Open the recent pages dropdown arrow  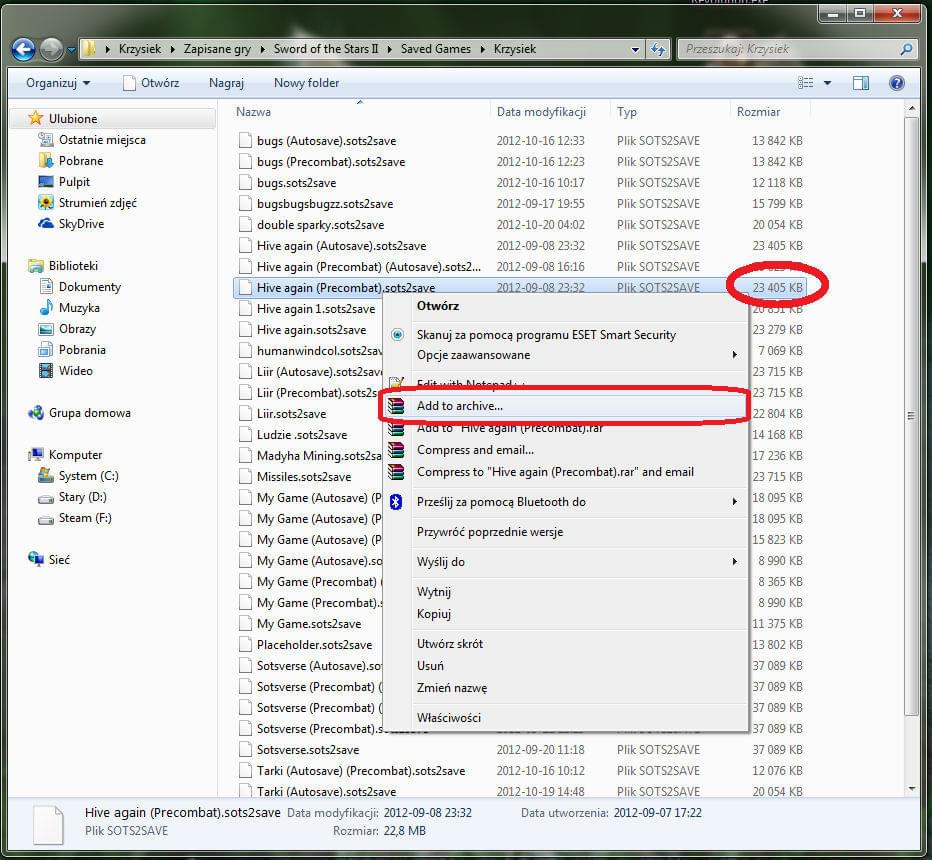pos(71,49)
